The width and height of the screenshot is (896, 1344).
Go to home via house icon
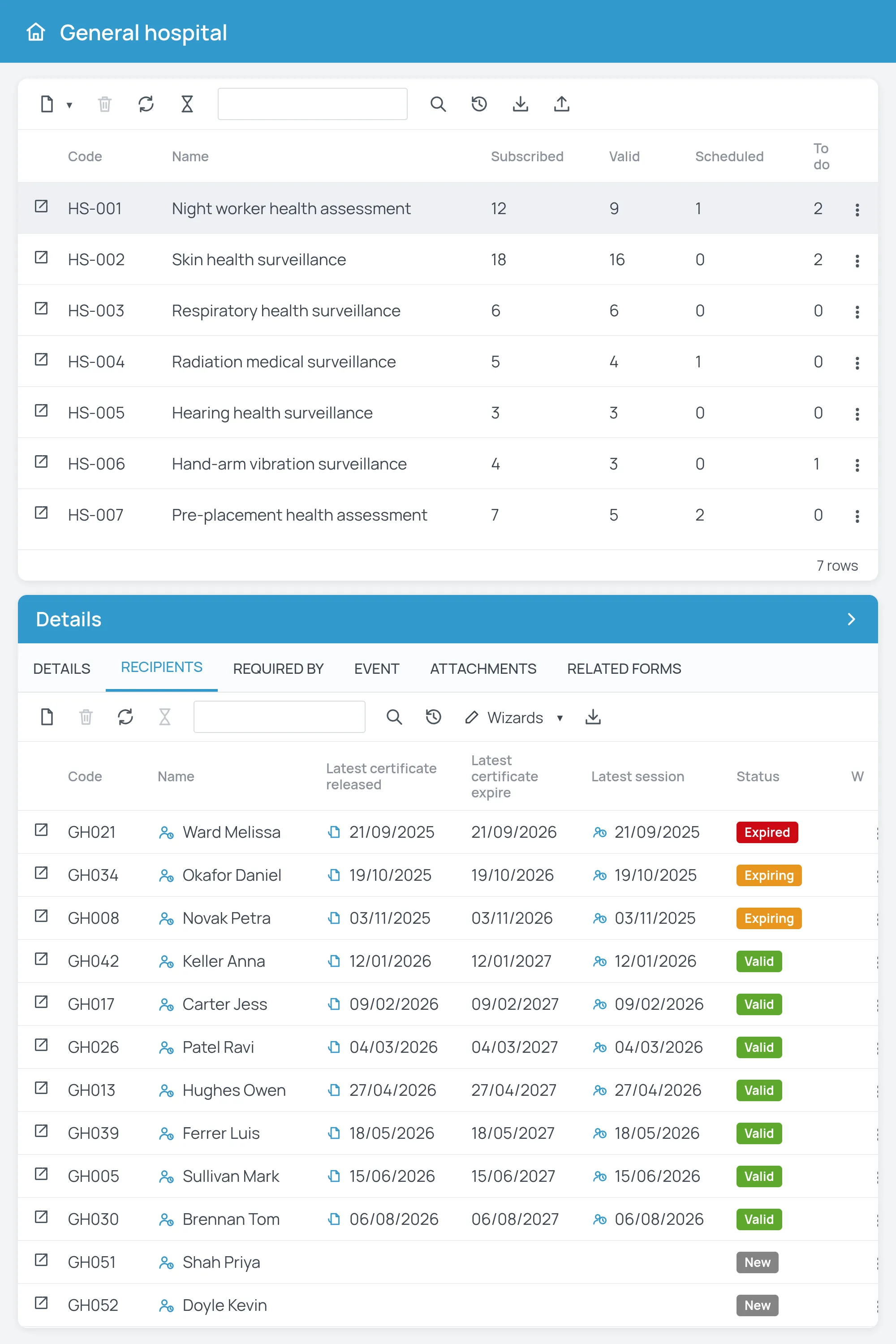point(35,32)
